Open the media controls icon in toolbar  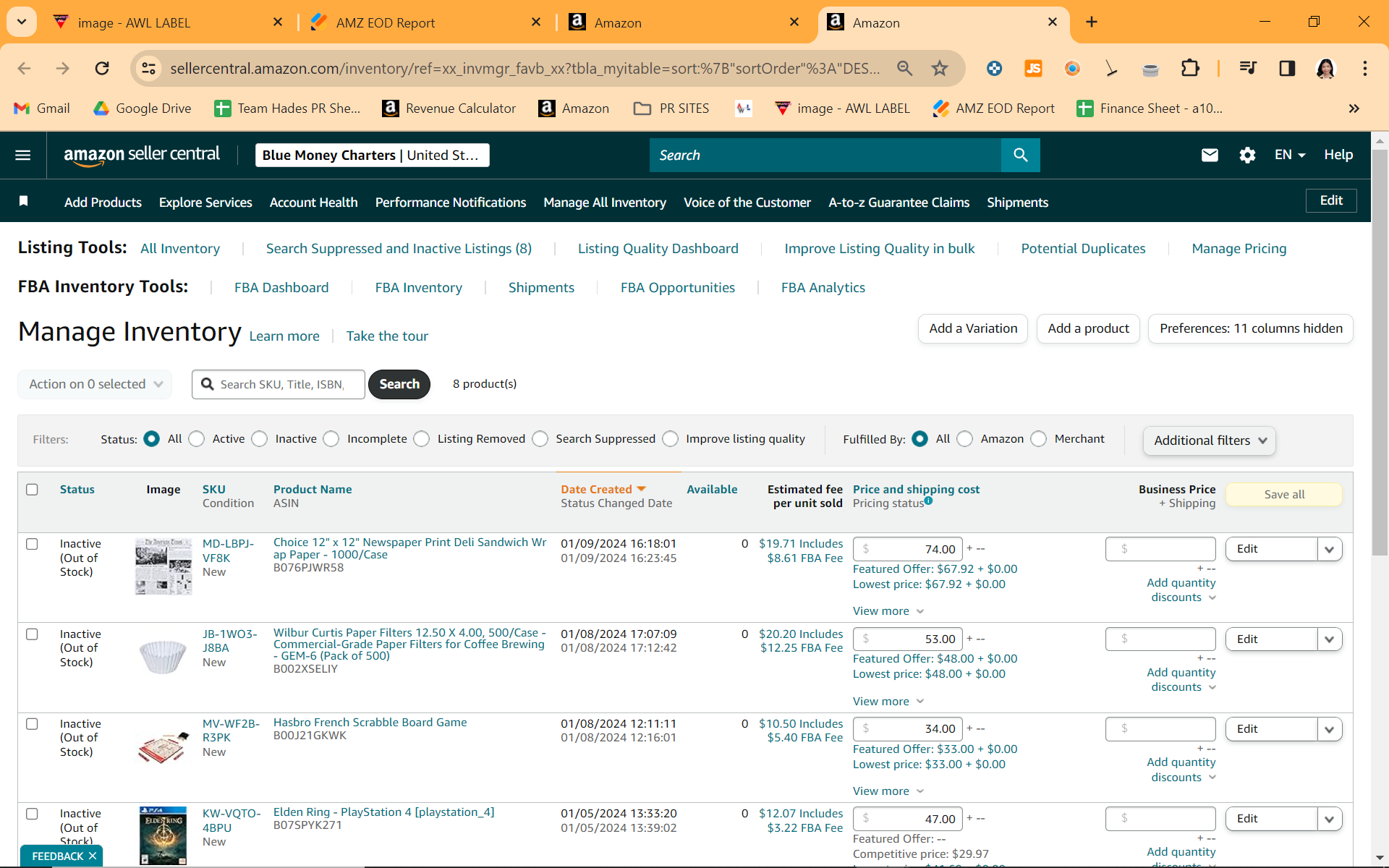coord(1248,68)
